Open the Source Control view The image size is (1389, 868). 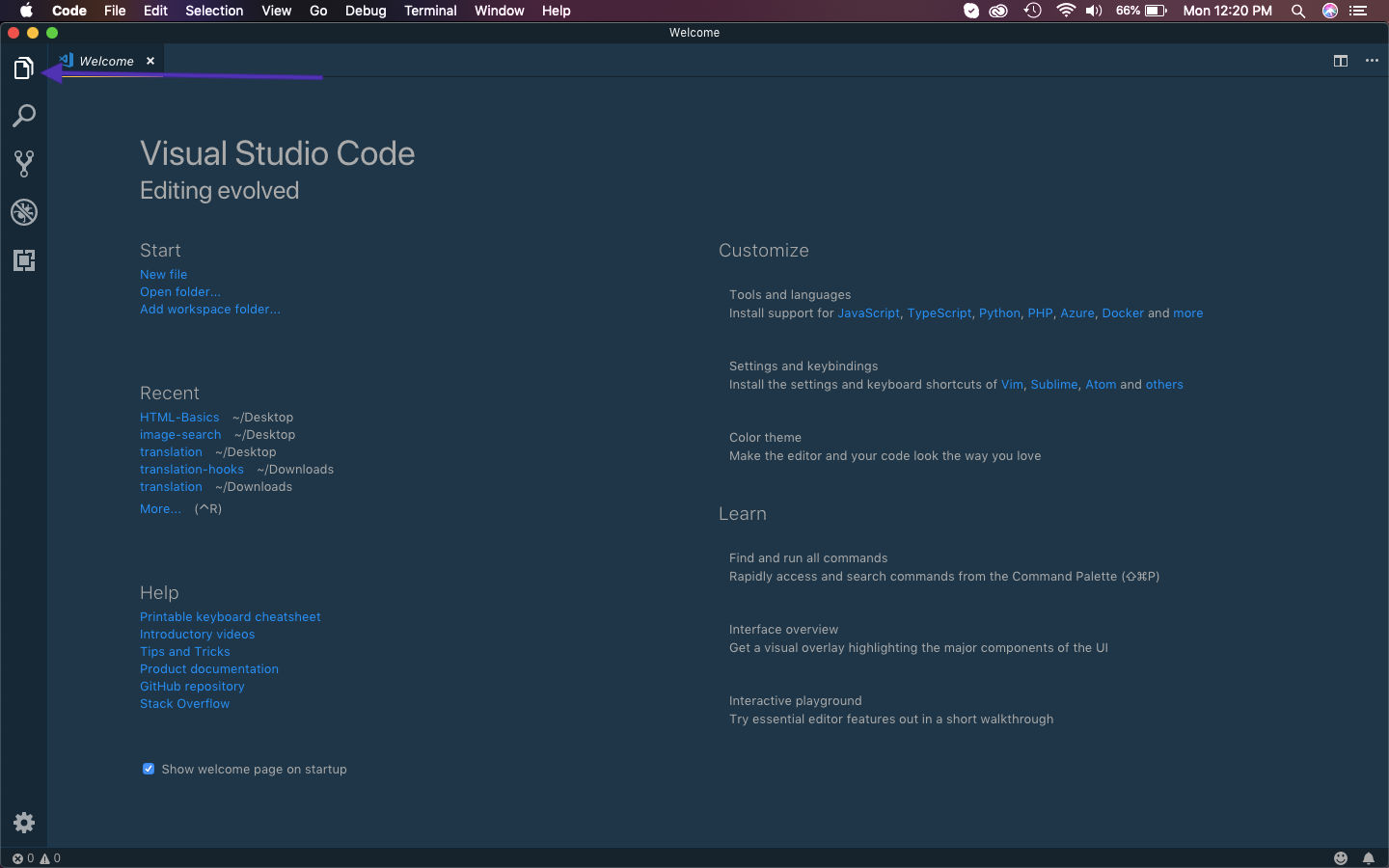point(23,164)
